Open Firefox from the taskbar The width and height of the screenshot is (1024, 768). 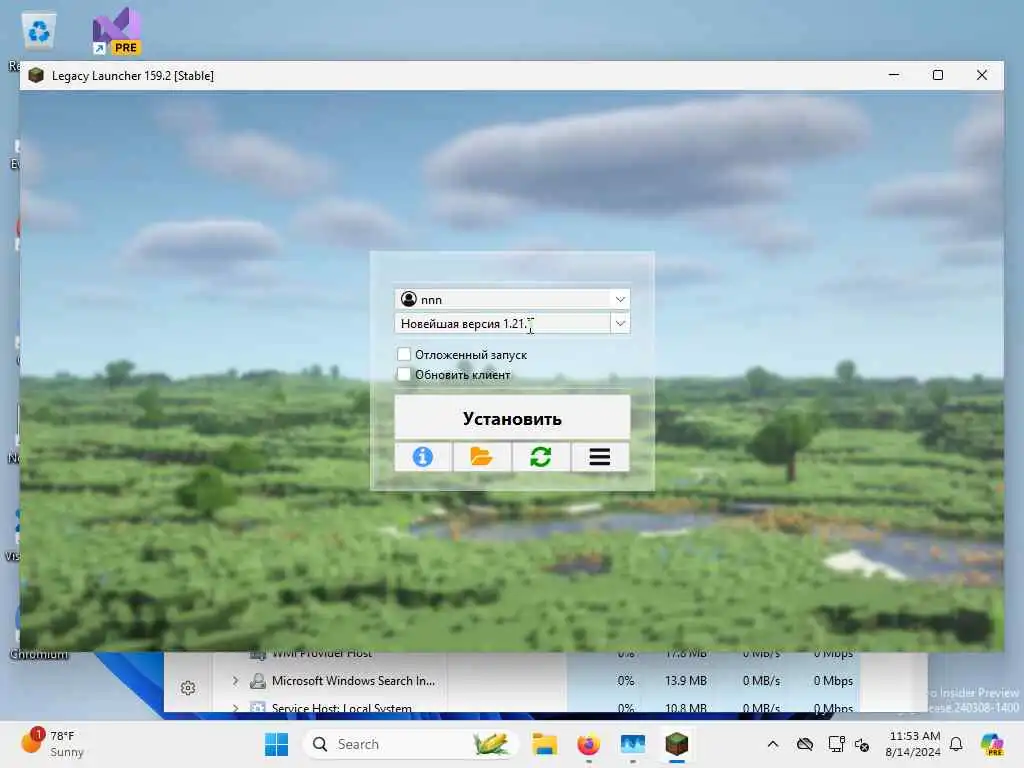click(588, 744)
